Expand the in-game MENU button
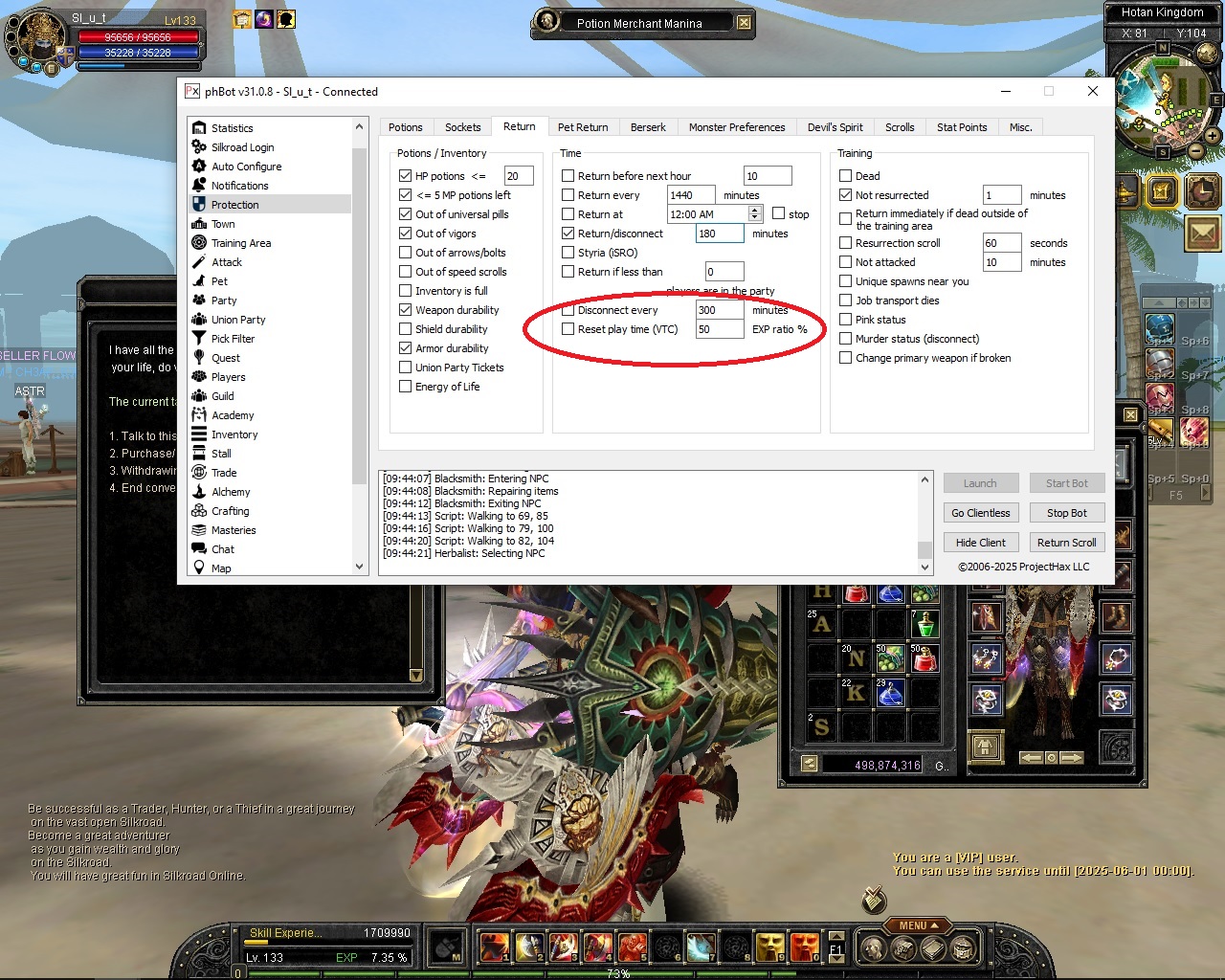1225x980 pixels. coord(919,925)
